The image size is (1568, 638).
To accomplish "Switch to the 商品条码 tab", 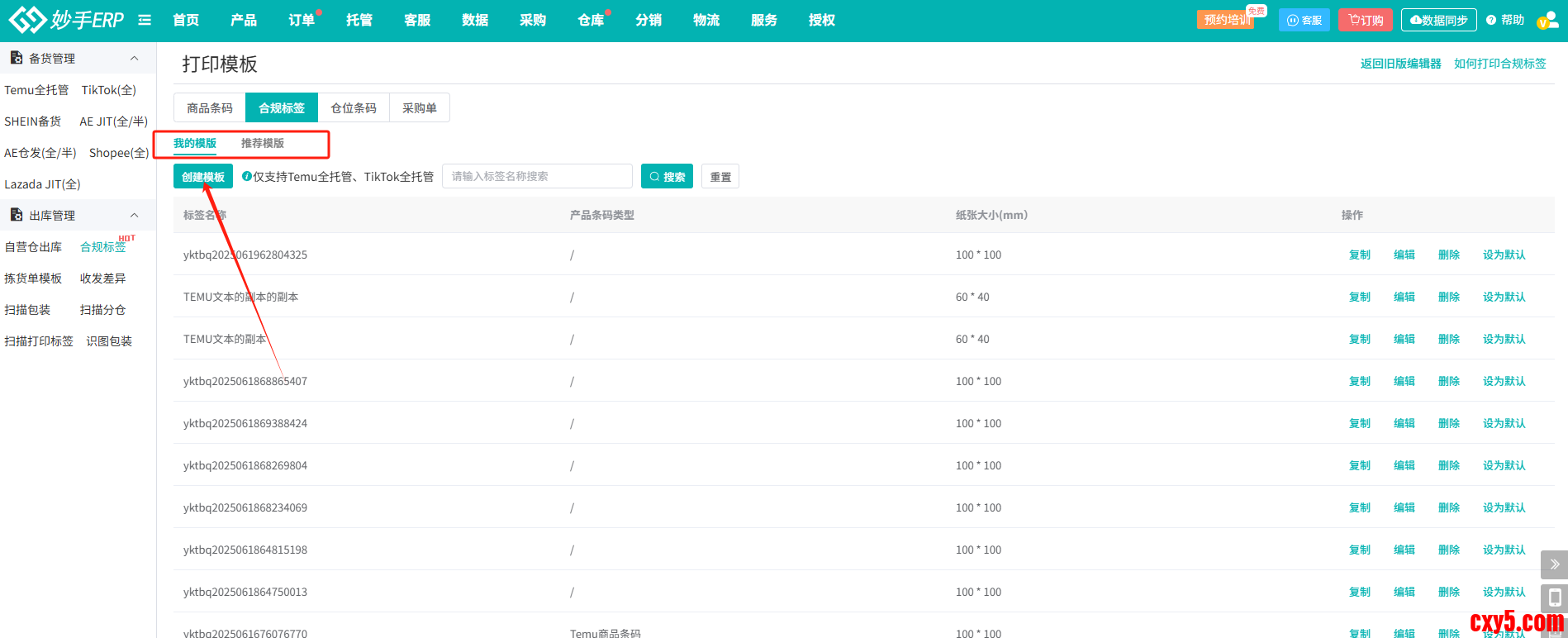I will pos(210,107).
